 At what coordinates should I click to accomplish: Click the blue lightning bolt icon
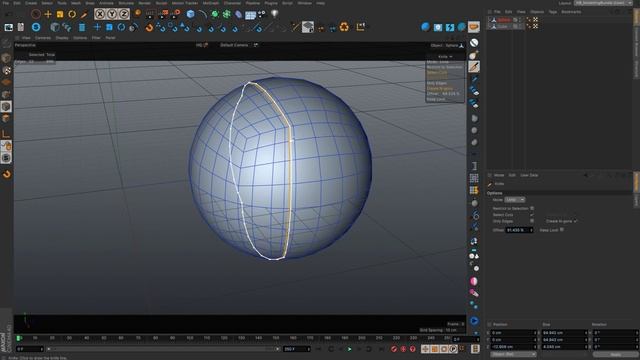coord(449,27)
